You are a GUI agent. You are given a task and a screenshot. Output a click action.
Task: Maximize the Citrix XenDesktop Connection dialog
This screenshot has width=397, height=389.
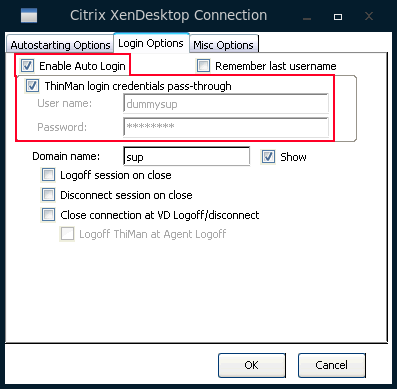338,17
